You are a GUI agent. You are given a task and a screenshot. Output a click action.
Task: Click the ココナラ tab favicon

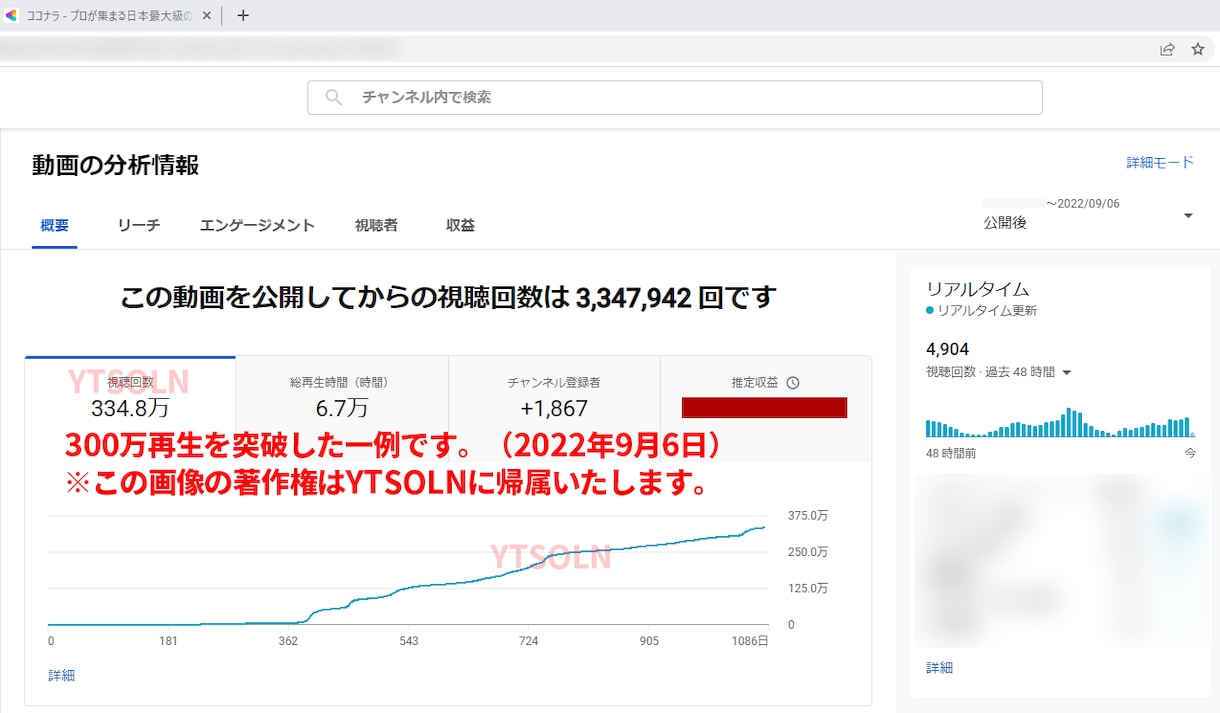12,15
